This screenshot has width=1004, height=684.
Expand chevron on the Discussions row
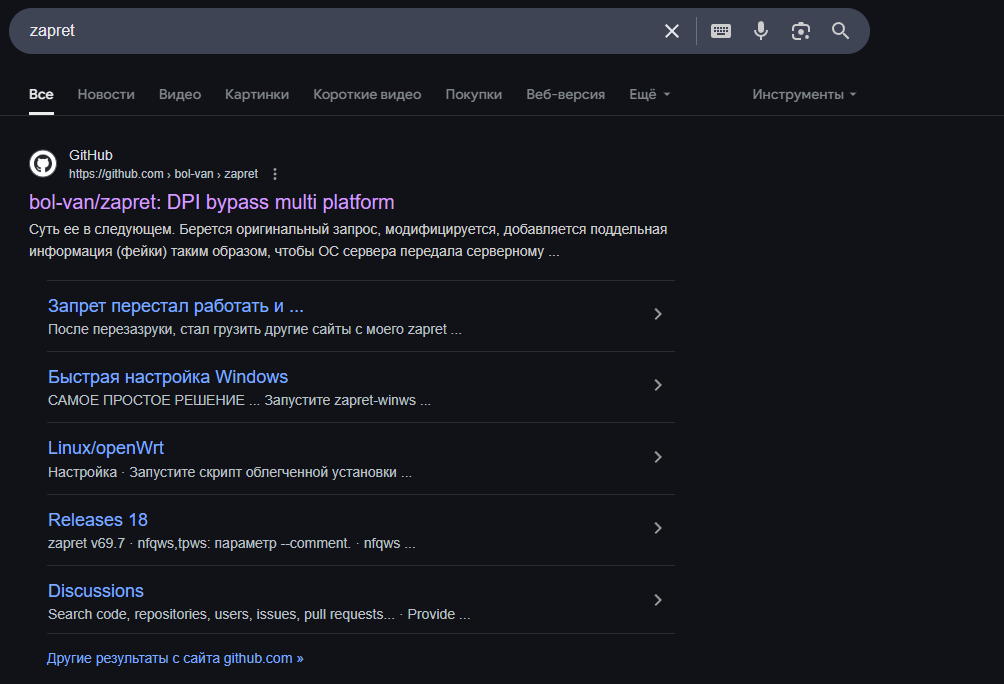coord(658,599)
